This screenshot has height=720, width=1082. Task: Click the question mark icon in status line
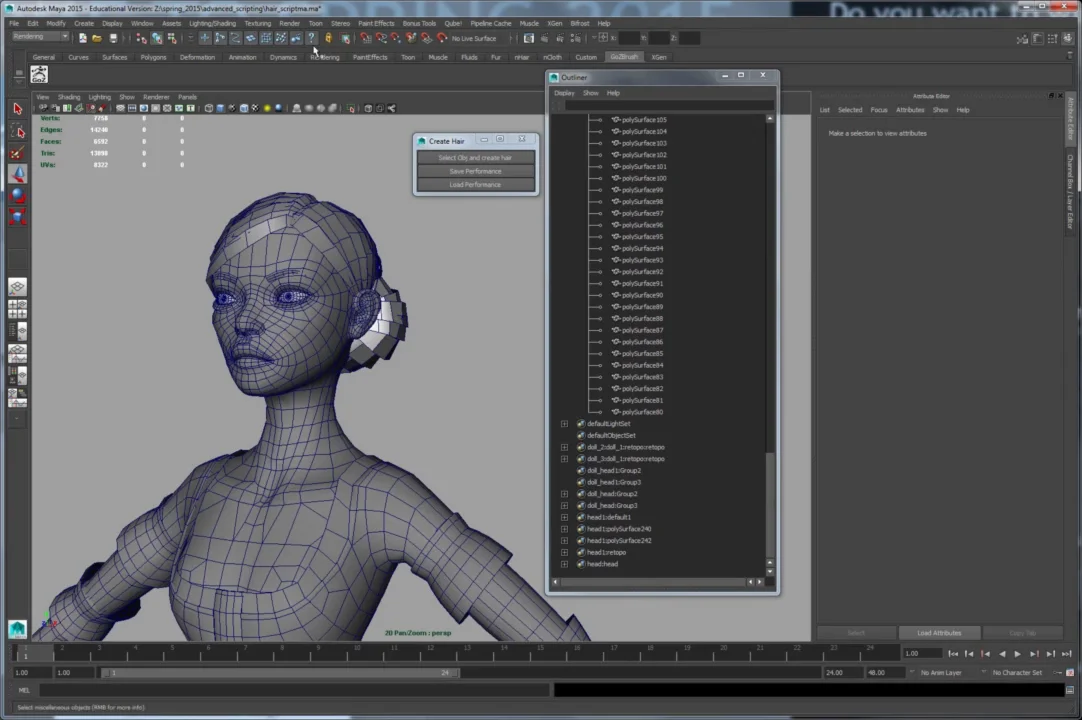[311, 38]
